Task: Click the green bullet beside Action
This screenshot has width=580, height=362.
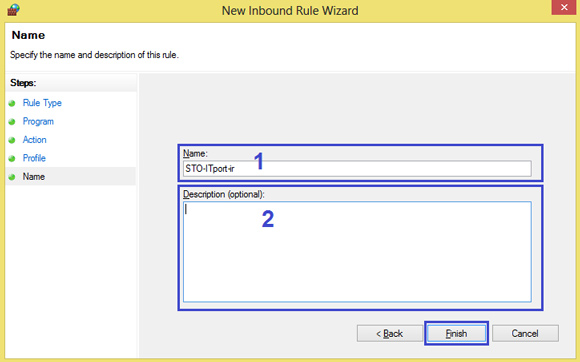Action: [x=12, y=140]
